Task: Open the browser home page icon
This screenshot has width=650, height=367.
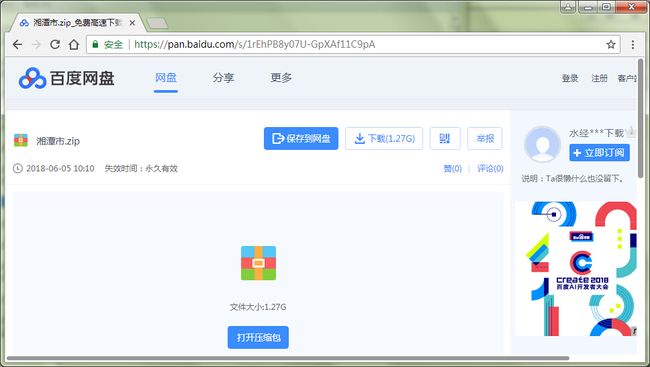Action: point(74,44)
